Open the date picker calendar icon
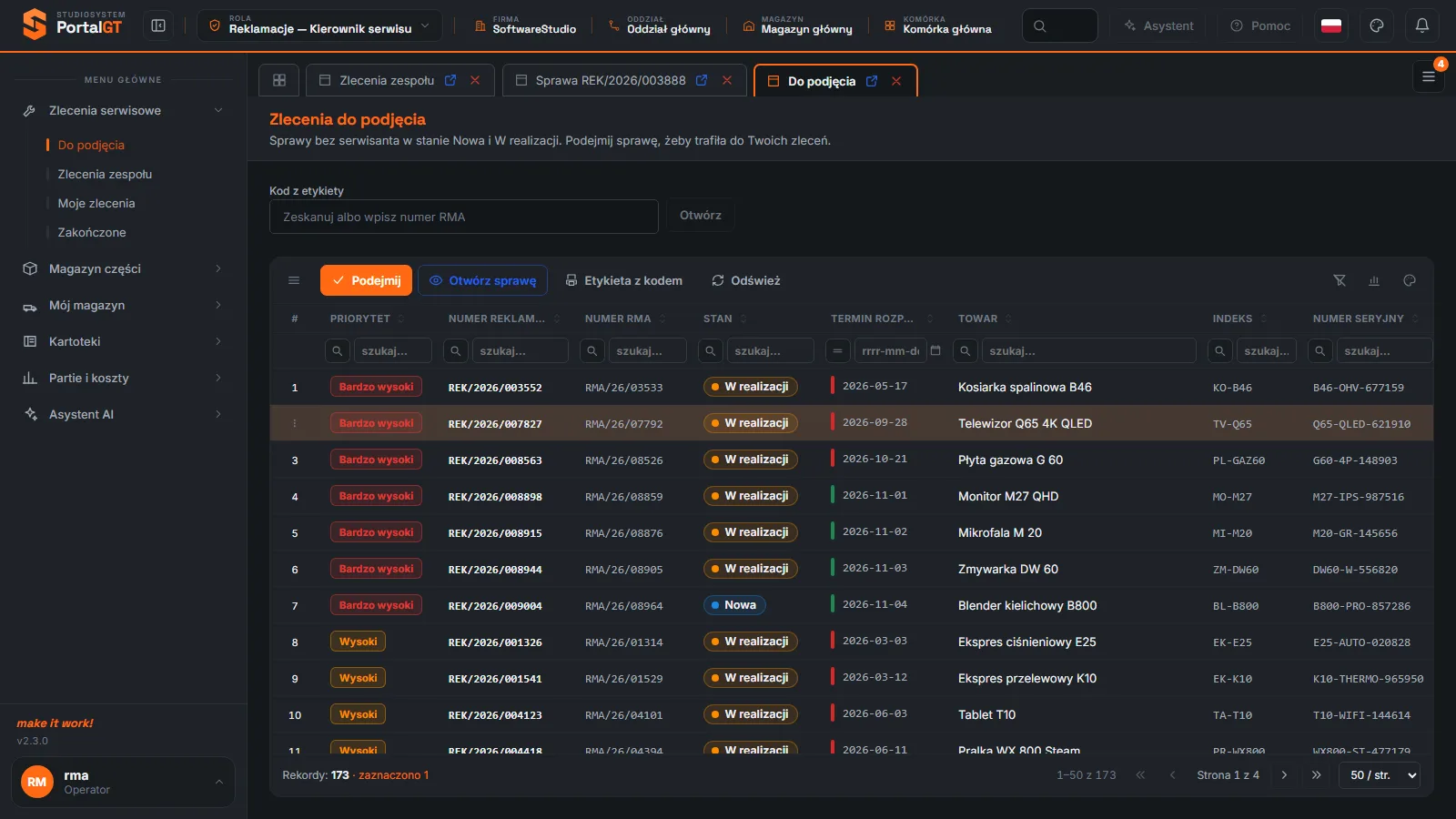 [x=935, y=350]
